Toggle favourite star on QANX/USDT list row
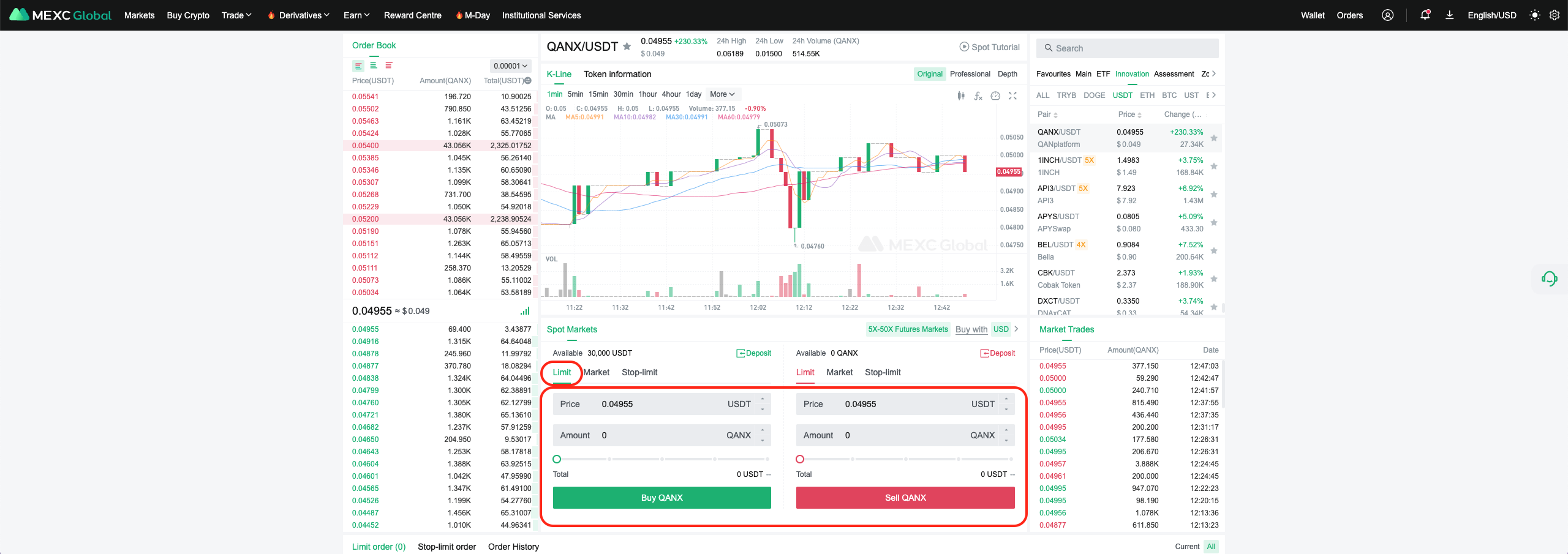The image size is (1568, 554). [x=1214, y=138]
